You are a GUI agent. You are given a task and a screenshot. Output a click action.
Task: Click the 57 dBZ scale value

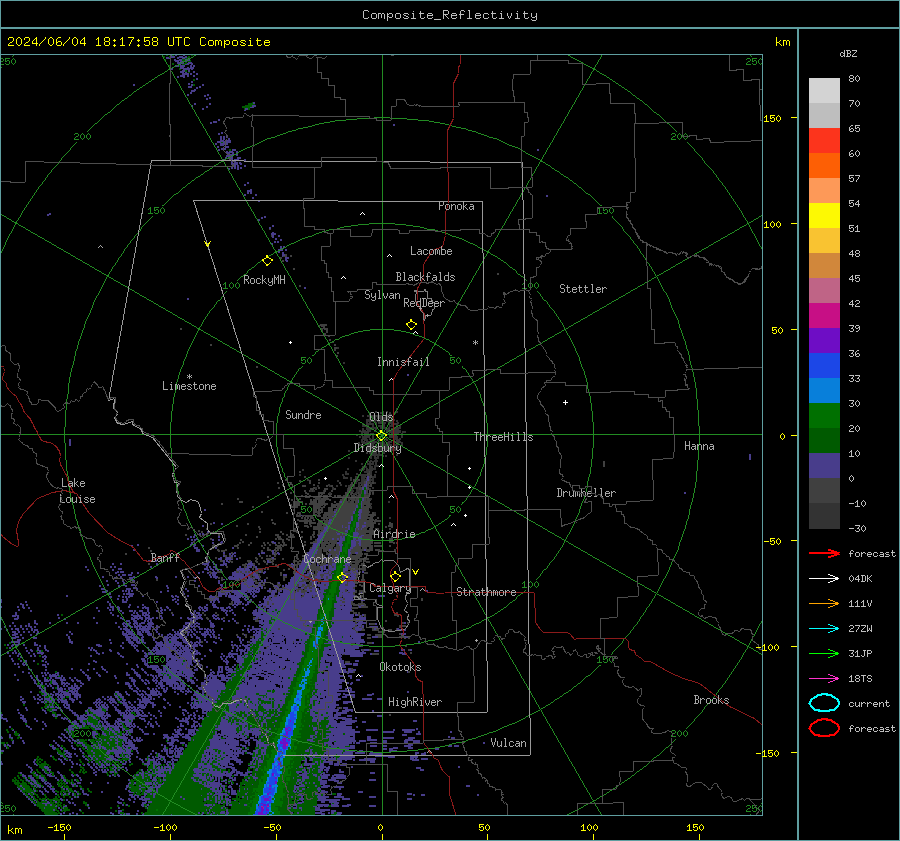854,179
